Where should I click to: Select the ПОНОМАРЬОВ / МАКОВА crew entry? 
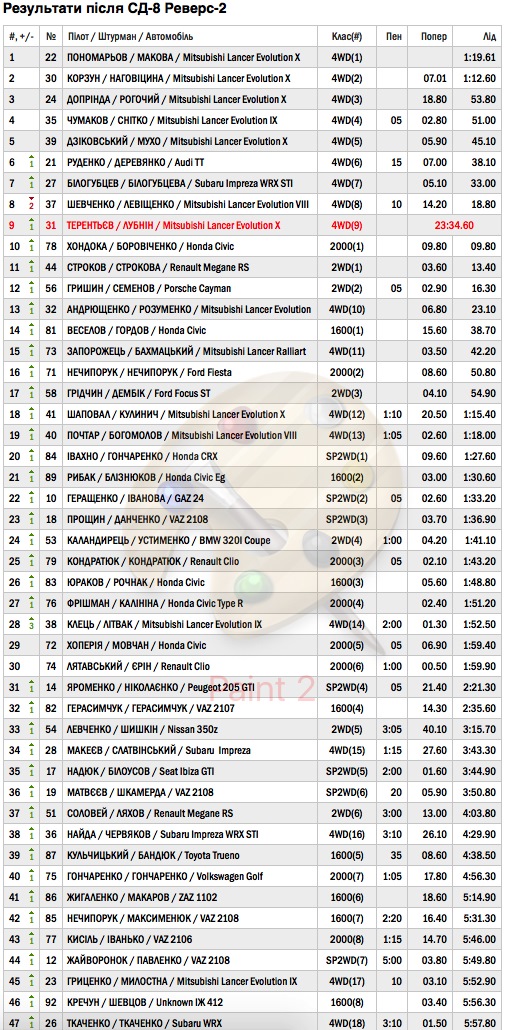point(184,57)
